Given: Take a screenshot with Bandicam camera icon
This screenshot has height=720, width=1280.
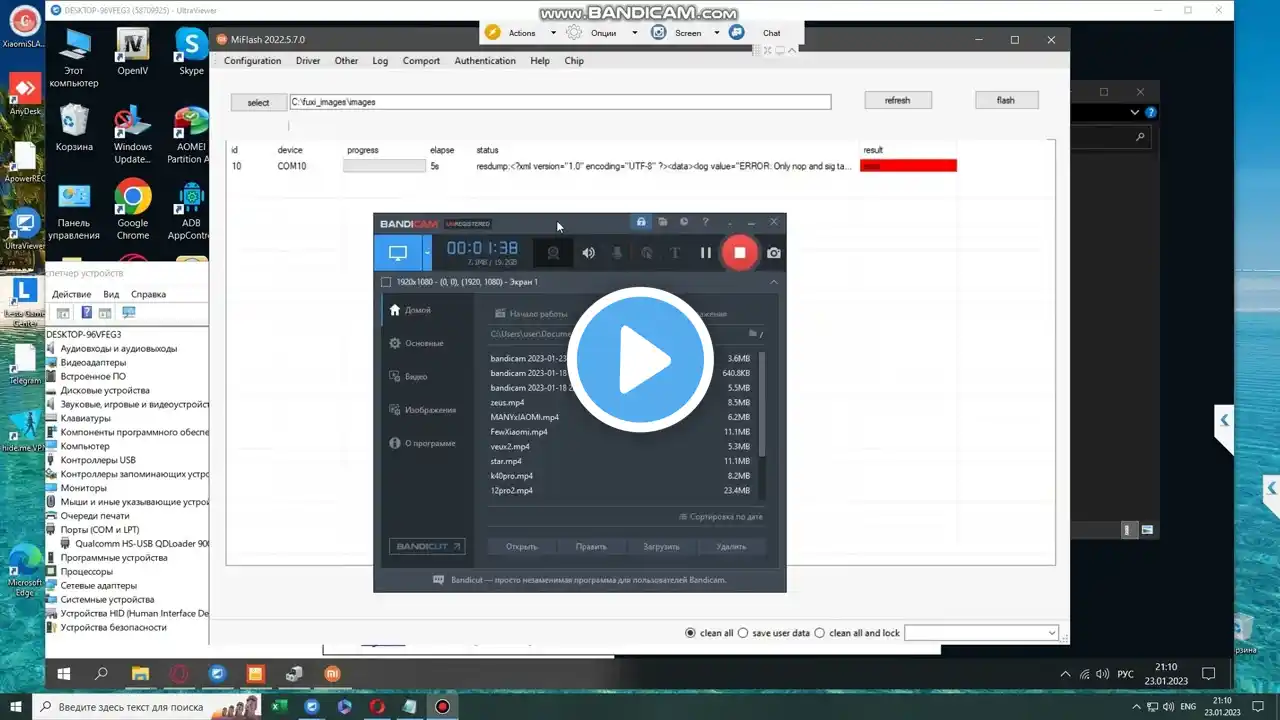Looking at the screenshot, I should click(774, 253).
